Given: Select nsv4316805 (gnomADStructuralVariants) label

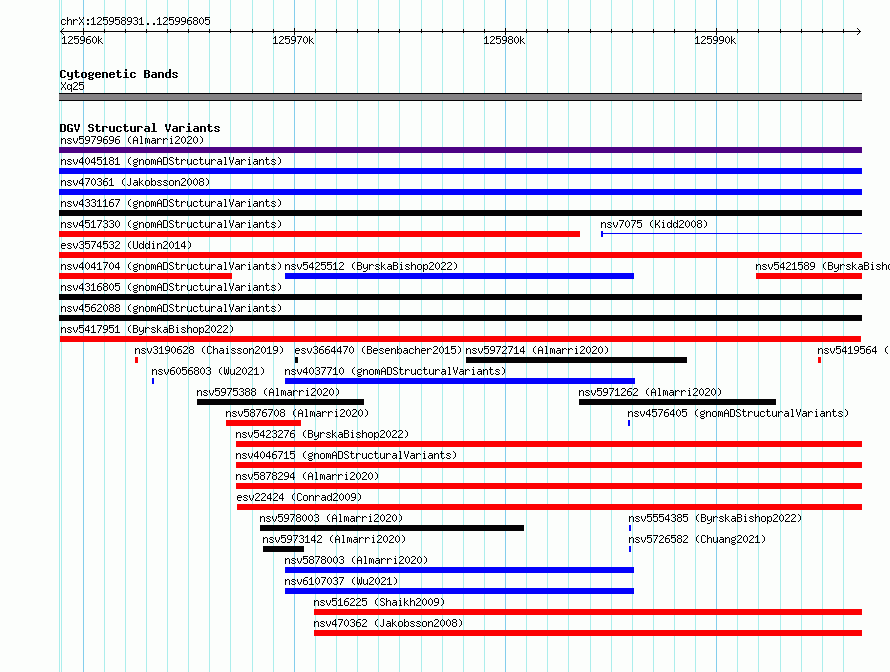Looking at the screenshot, I should tap(171, 287).
